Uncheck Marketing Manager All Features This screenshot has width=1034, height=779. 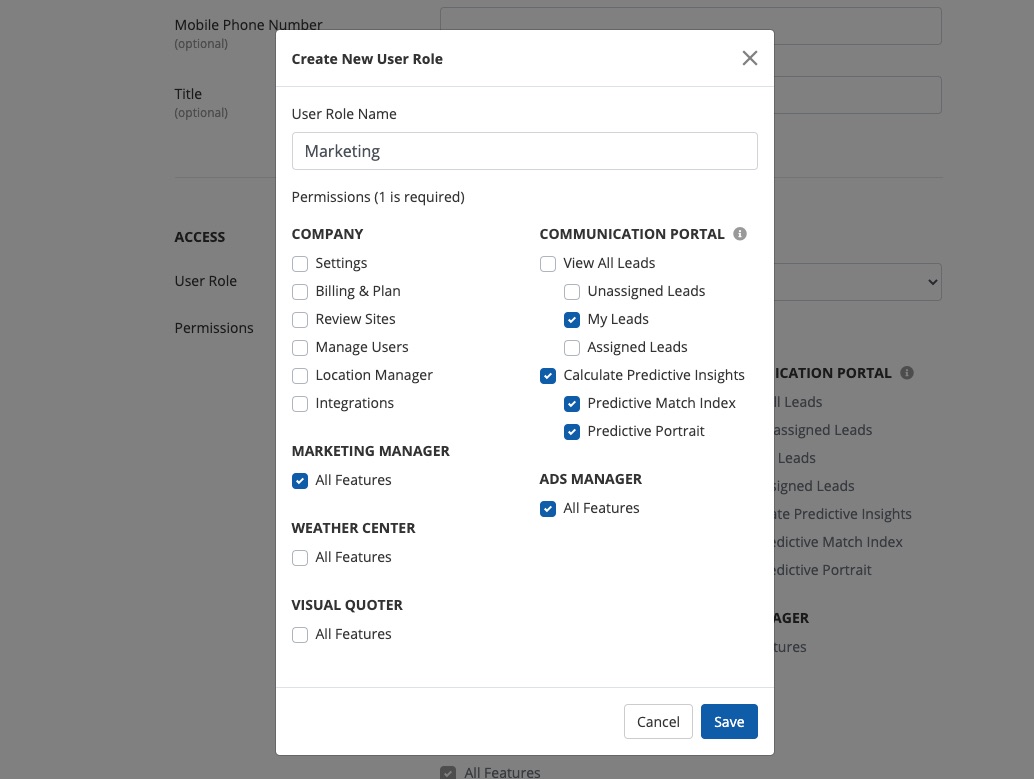pos(300,481)
